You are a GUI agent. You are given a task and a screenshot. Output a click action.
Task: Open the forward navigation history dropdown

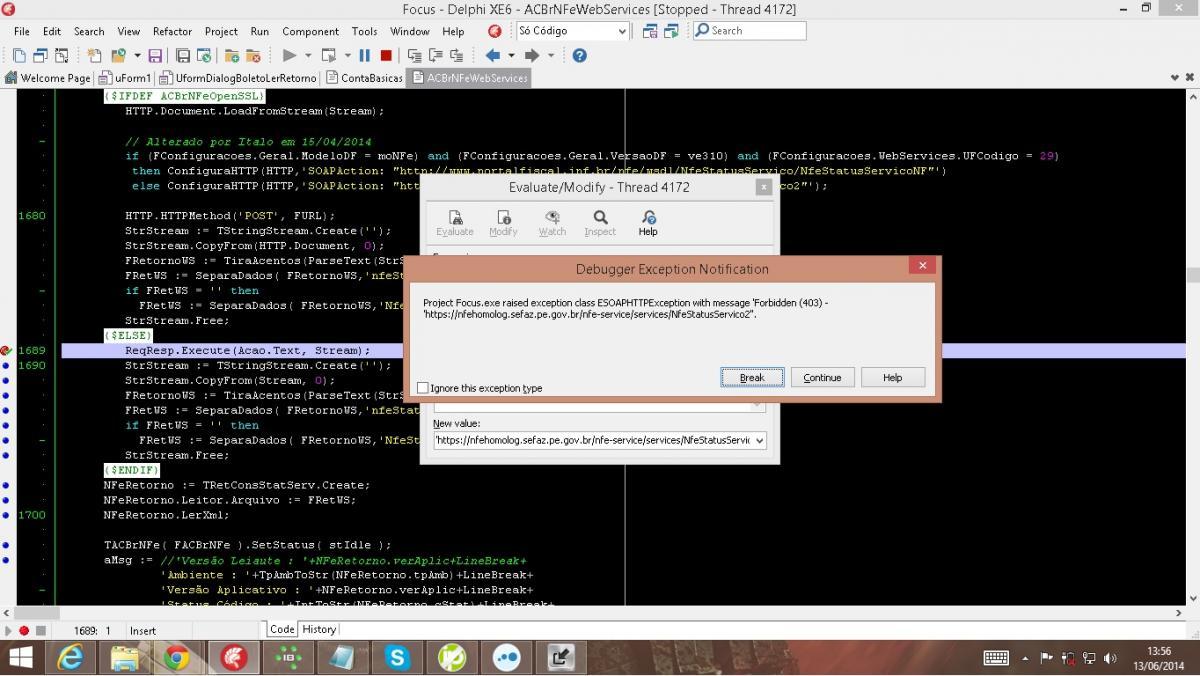551,56
